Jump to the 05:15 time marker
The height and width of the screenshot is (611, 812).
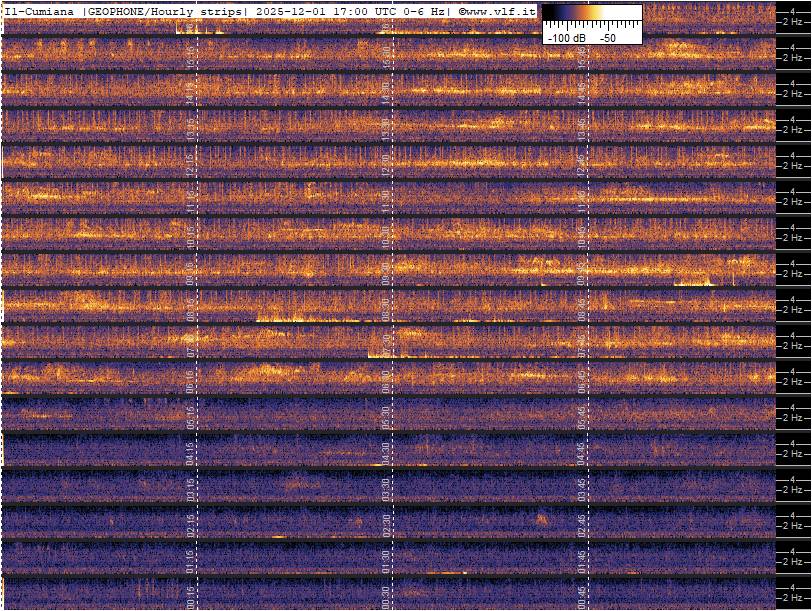pos(191,415)
